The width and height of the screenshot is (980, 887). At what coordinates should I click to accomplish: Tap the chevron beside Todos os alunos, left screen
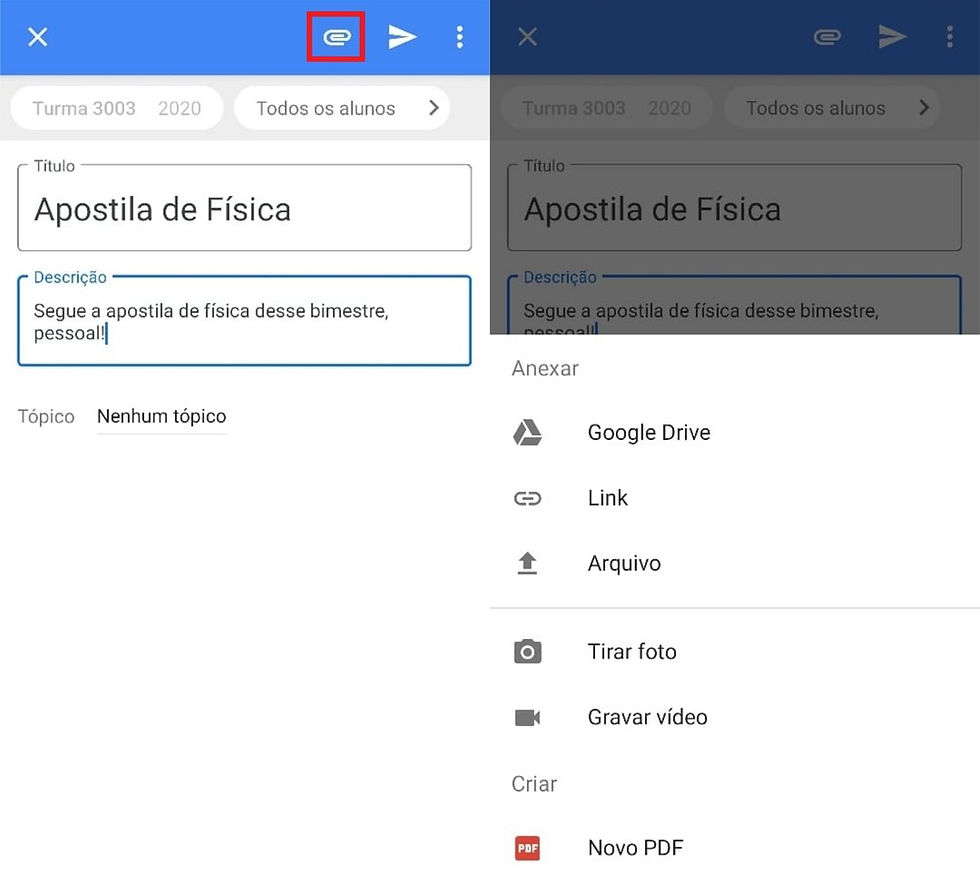434,108
